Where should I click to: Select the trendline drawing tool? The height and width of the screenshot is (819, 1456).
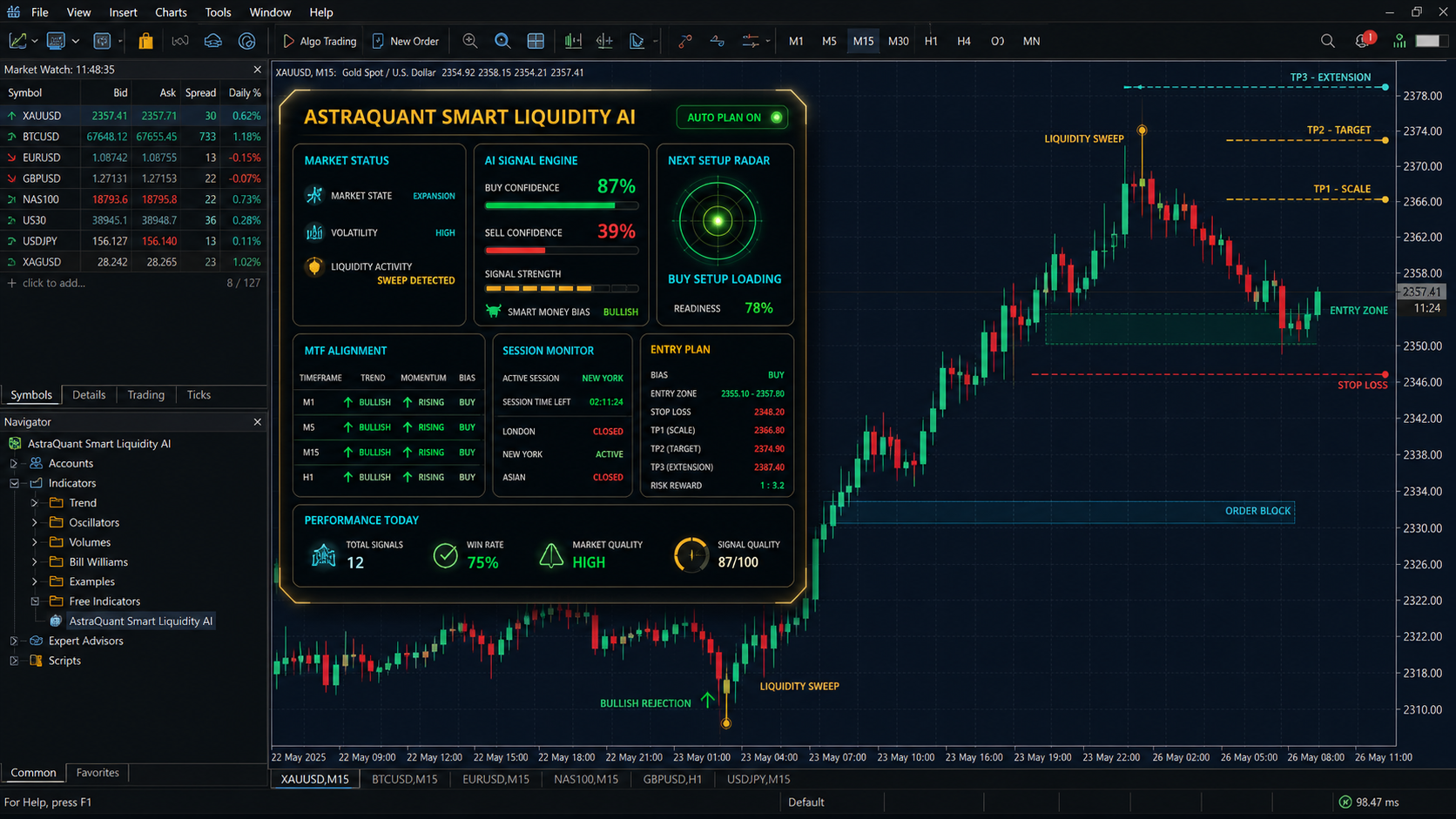685,41
